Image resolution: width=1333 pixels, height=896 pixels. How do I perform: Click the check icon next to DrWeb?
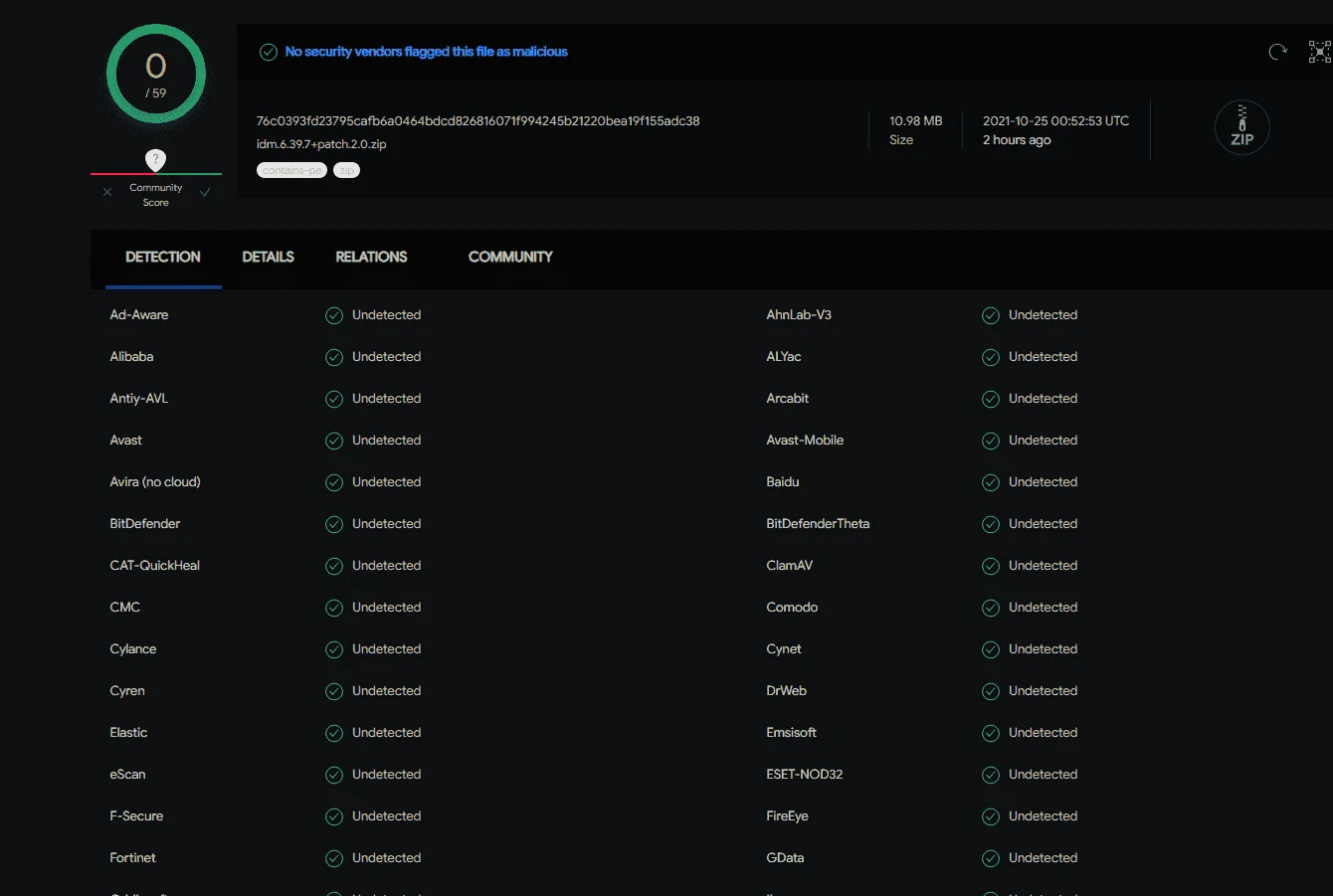[991, 691]
